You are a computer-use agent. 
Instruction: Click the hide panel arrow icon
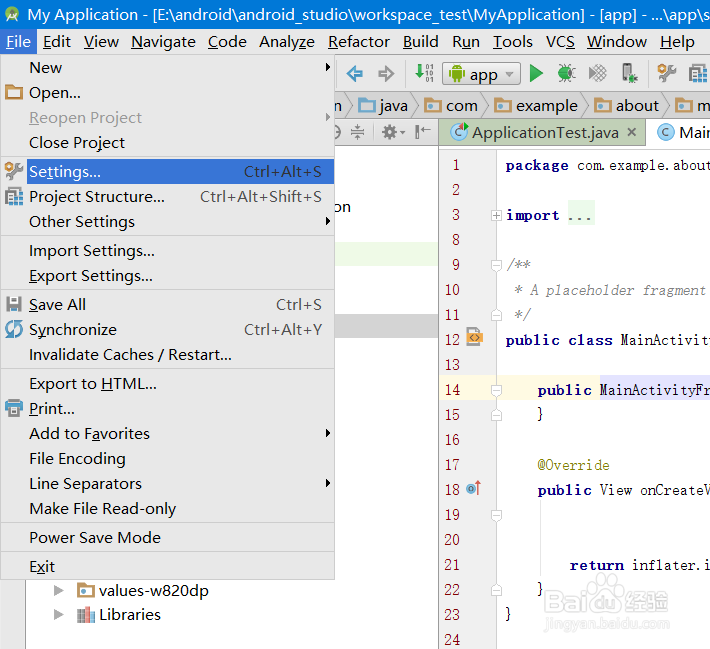pos(422,132)
